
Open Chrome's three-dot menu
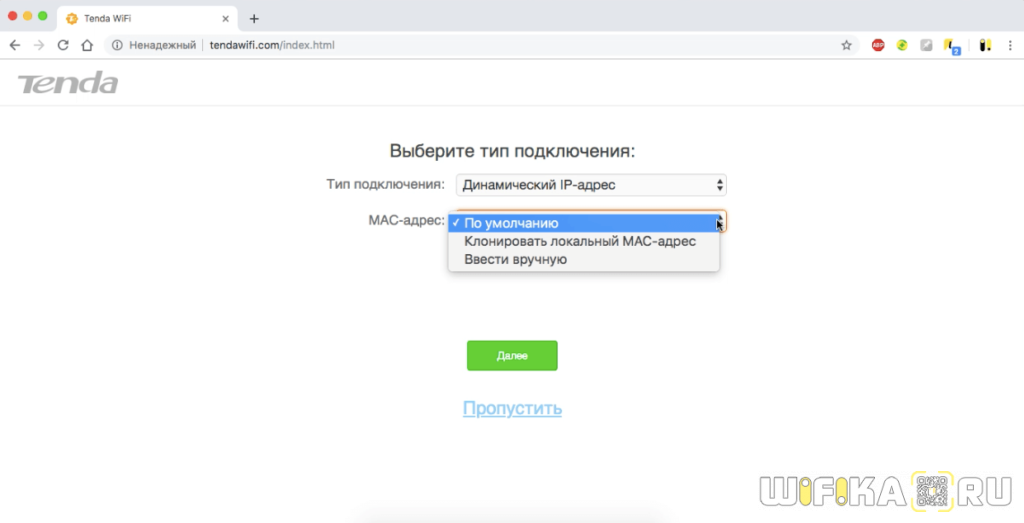(x=1010, y=45)
